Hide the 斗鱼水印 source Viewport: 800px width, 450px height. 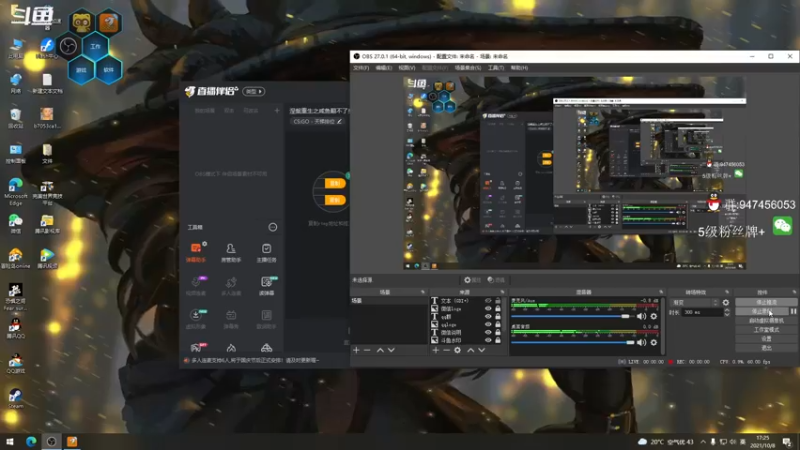pyautogui.click(x=488, y=340)
